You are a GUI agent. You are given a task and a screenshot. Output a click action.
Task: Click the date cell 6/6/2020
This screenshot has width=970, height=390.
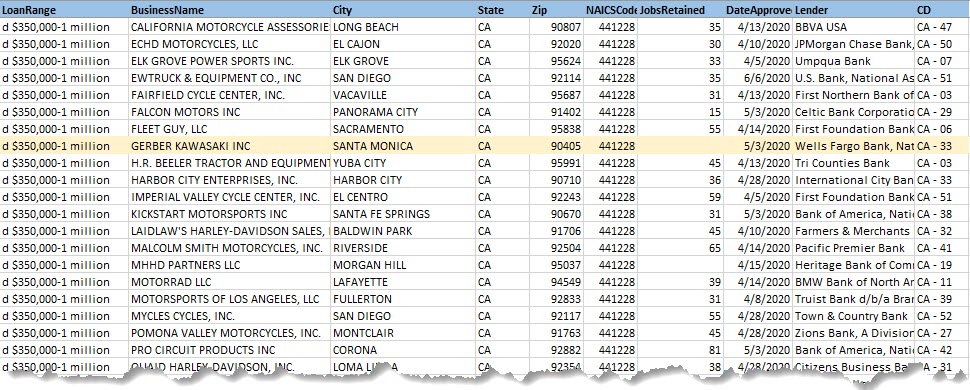pyautogui.click(x=758, y=78)
